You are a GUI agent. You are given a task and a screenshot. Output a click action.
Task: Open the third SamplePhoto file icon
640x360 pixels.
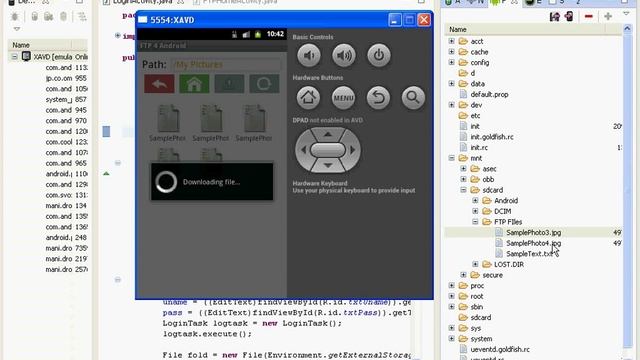(x=254, y=119)
